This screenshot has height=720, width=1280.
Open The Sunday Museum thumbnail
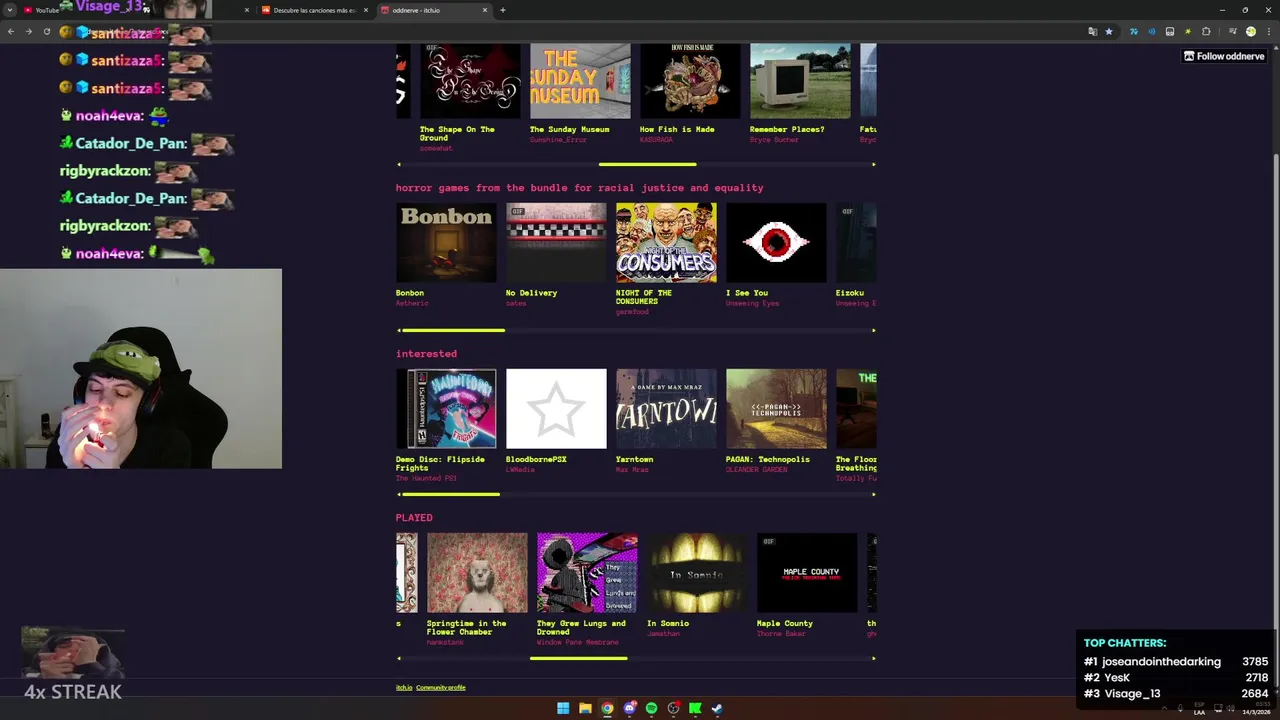coord(580,80)
